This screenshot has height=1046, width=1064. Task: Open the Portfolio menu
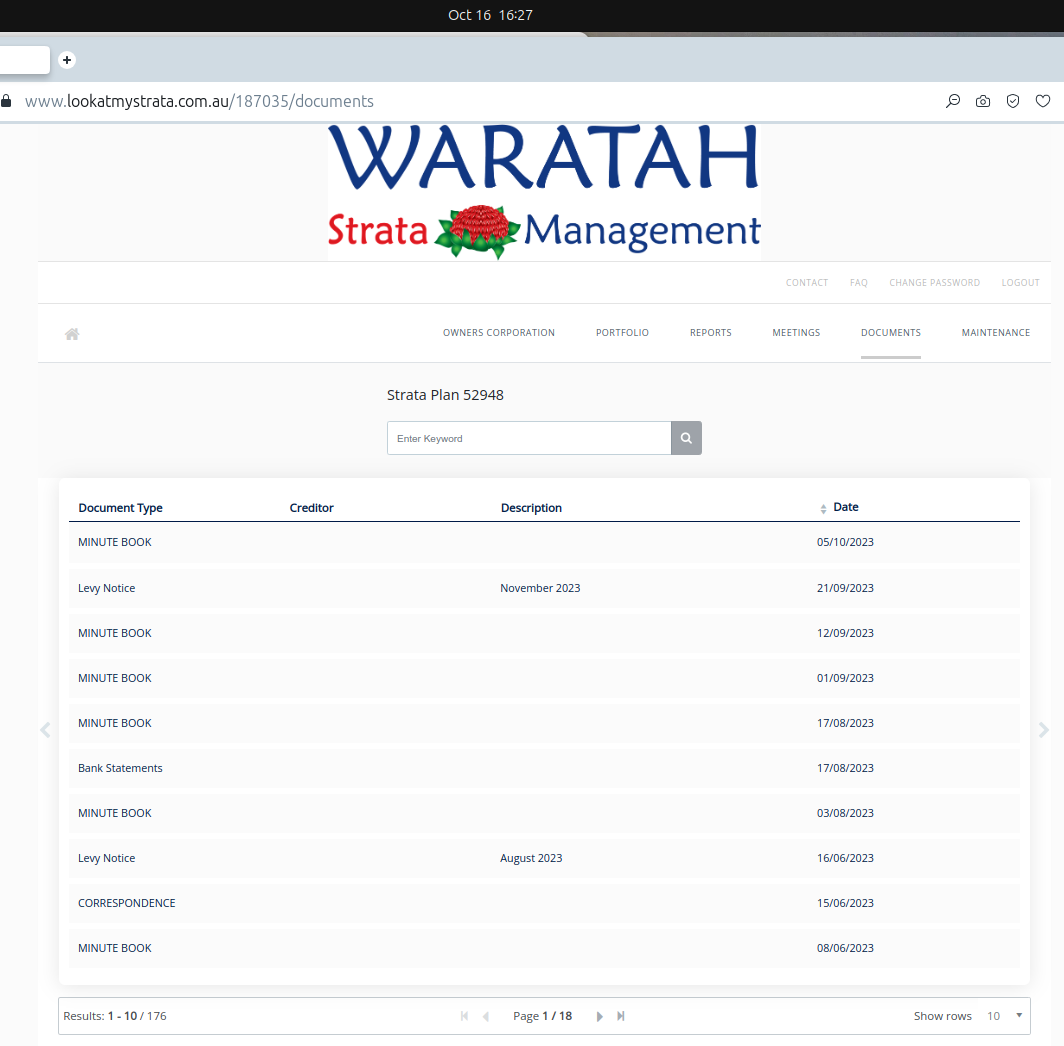tap(622, 333)
